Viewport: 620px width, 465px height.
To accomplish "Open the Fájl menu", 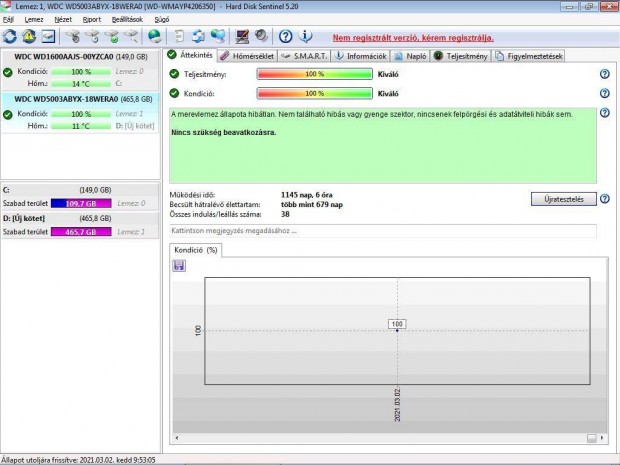I will click(8, 19).
